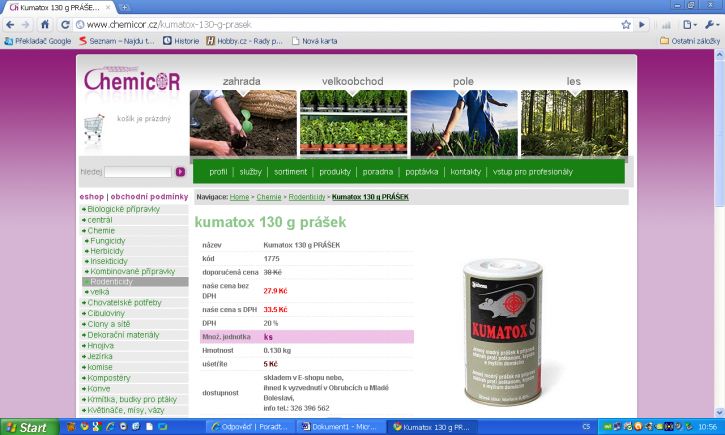Go back with the browser back arrow
The height and width of the screenshot is (435, 725).
pos(10,25)
